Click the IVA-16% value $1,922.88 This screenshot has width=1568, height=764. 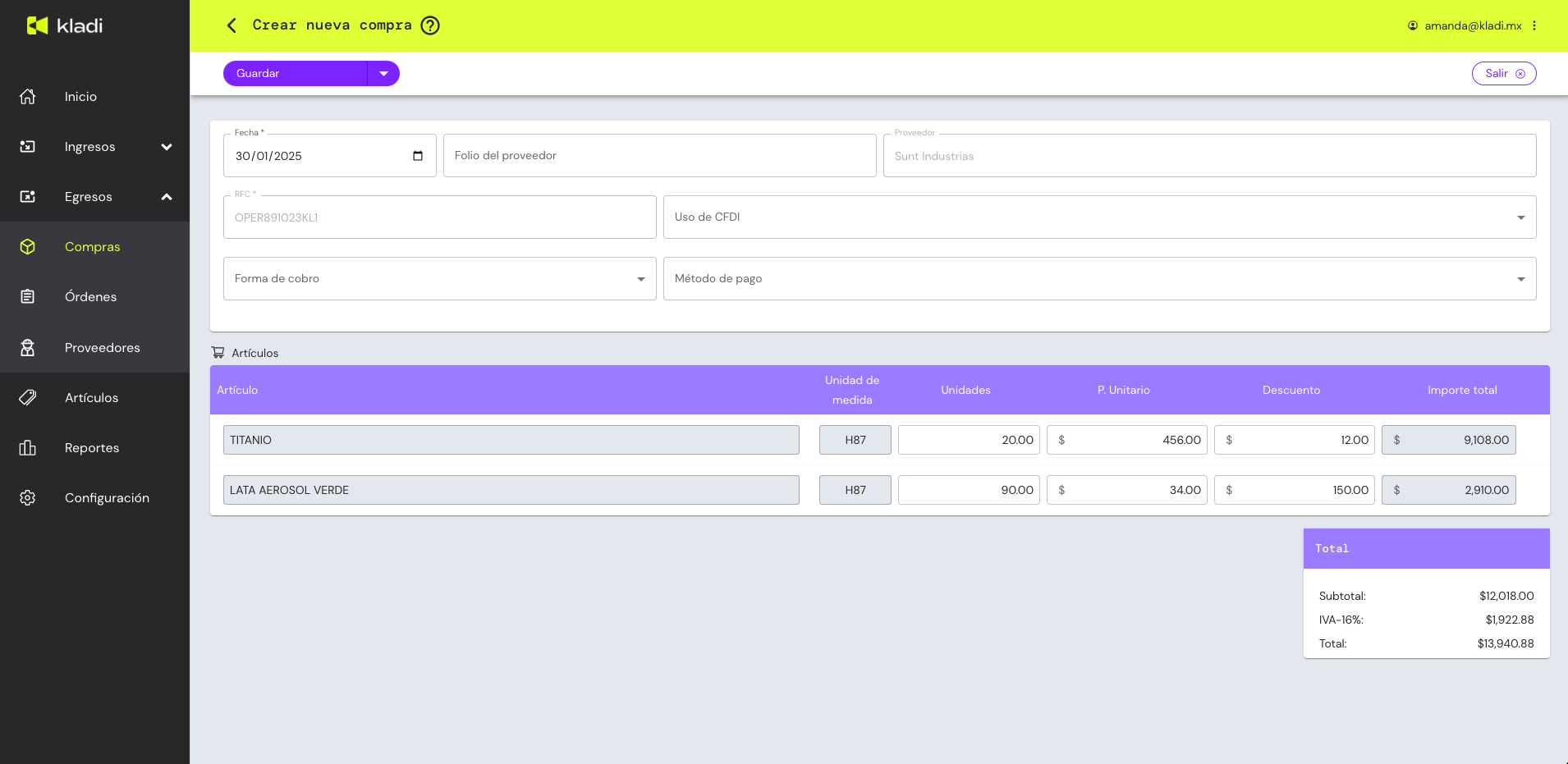click(x=1509, y=620)
